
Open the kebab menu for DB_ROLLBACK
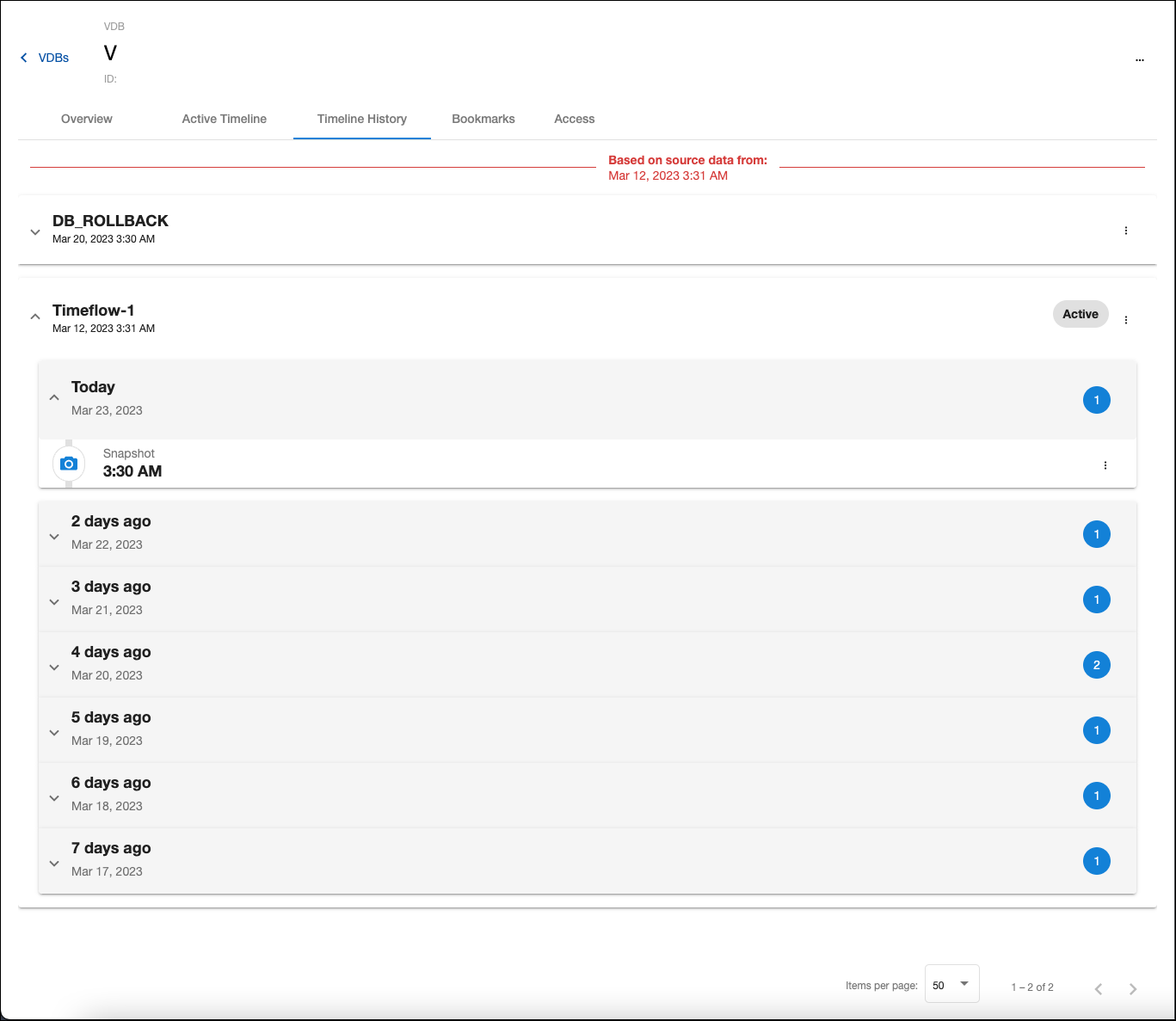tap(1126, 231)
